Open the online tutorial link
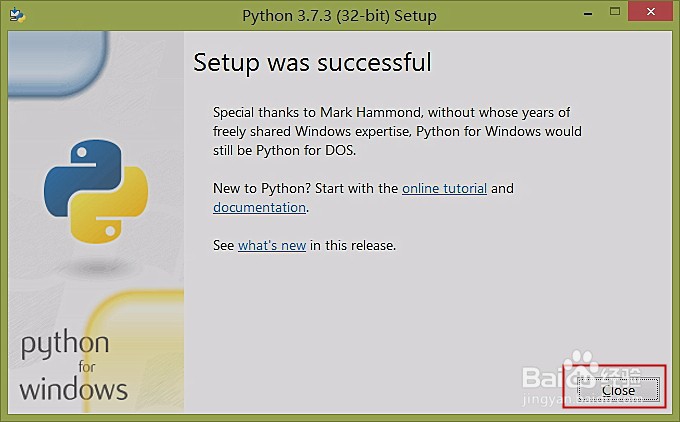The image size is (680, 422). 444,188
